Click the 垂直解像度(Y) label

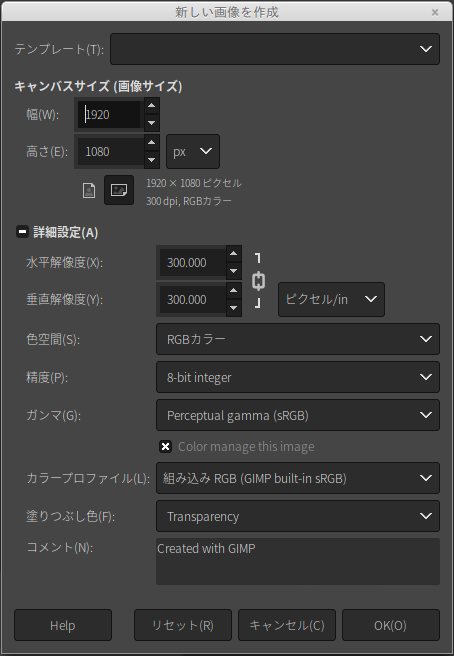click(x=64, y=300)
